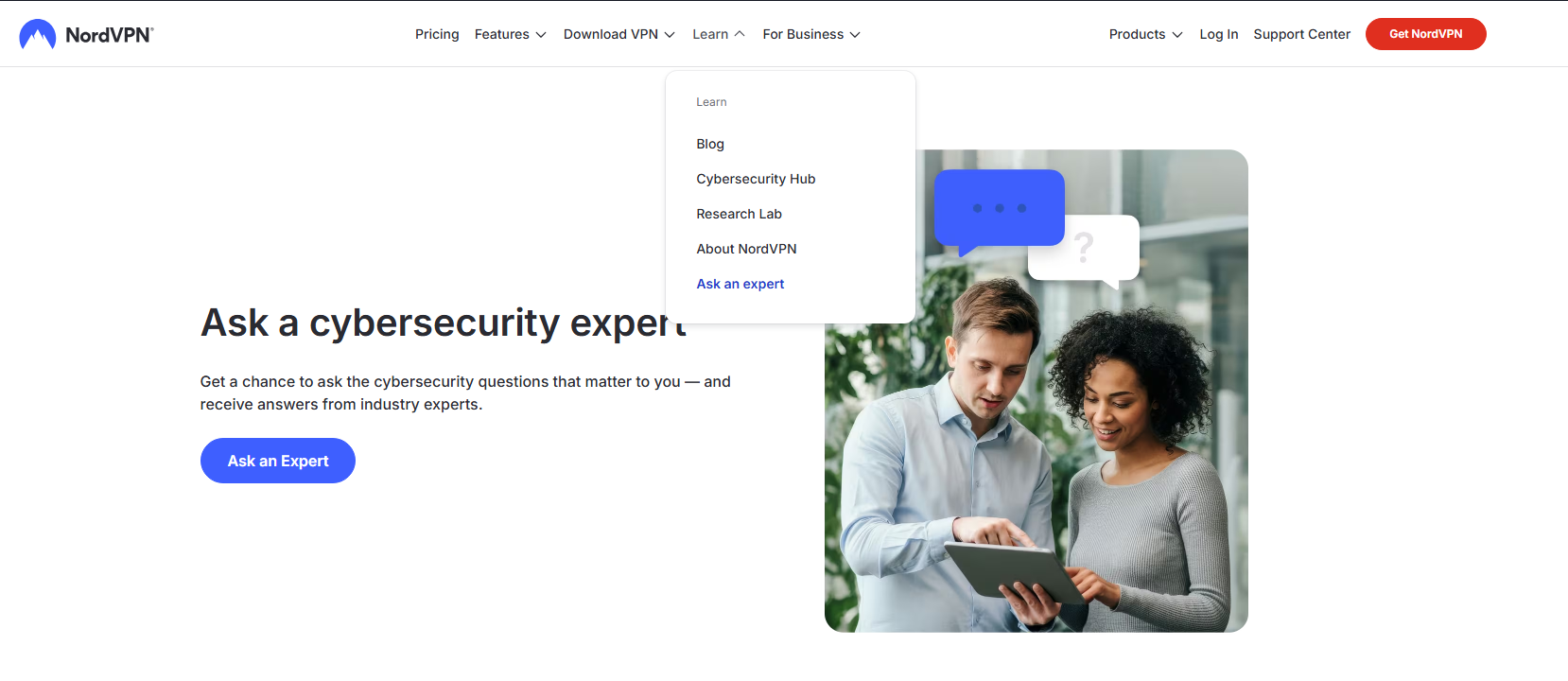Click the blue chat bubble with dots

[x=999, y=212]
